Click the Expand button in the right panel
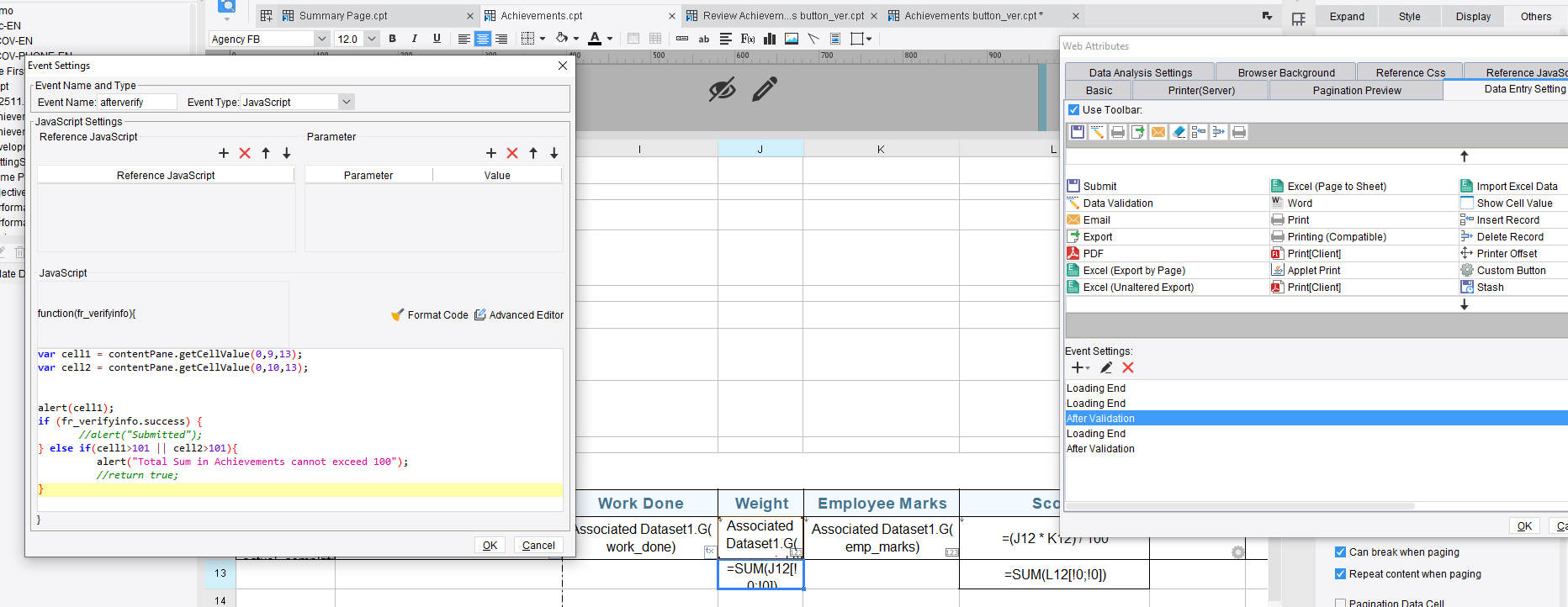This screenshot has height=607, width=1568. point(1347,16)
